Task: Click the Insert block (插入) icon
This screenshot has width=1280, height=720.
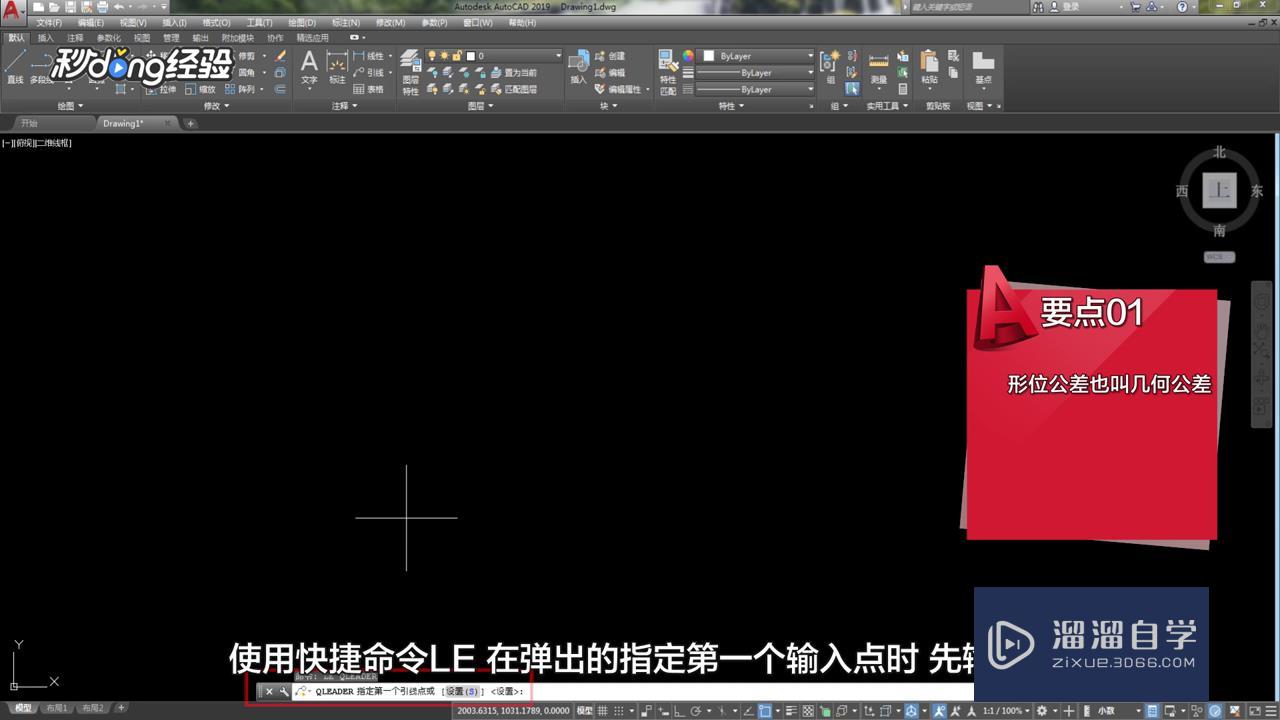Action: point(578,66)
